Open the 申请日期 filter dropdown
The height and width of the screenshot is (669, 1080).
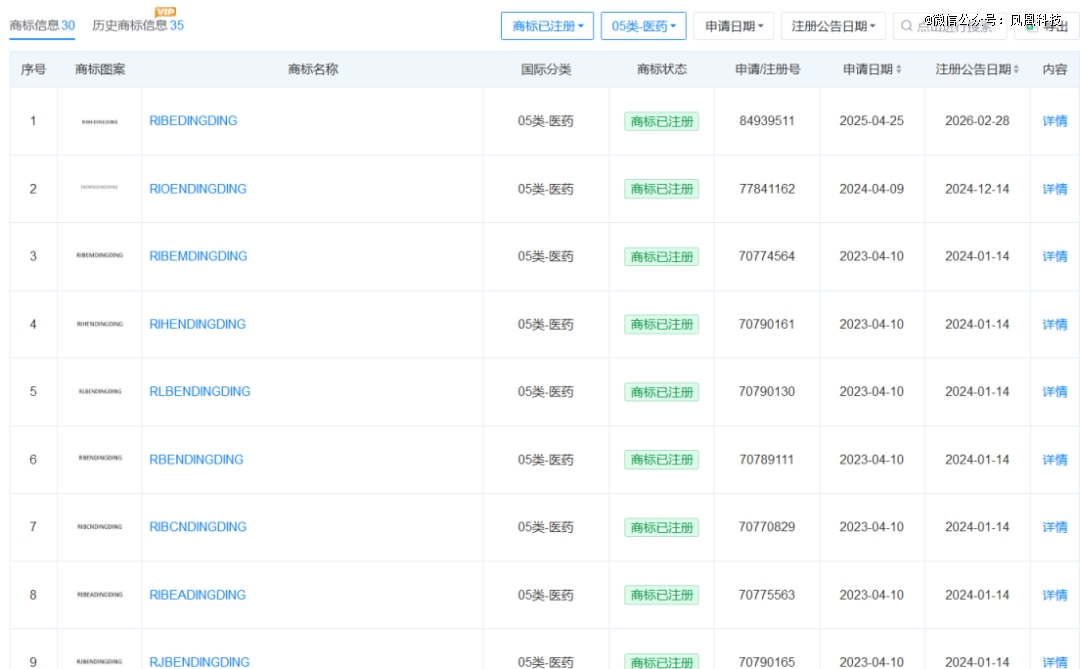coord(734,26)
